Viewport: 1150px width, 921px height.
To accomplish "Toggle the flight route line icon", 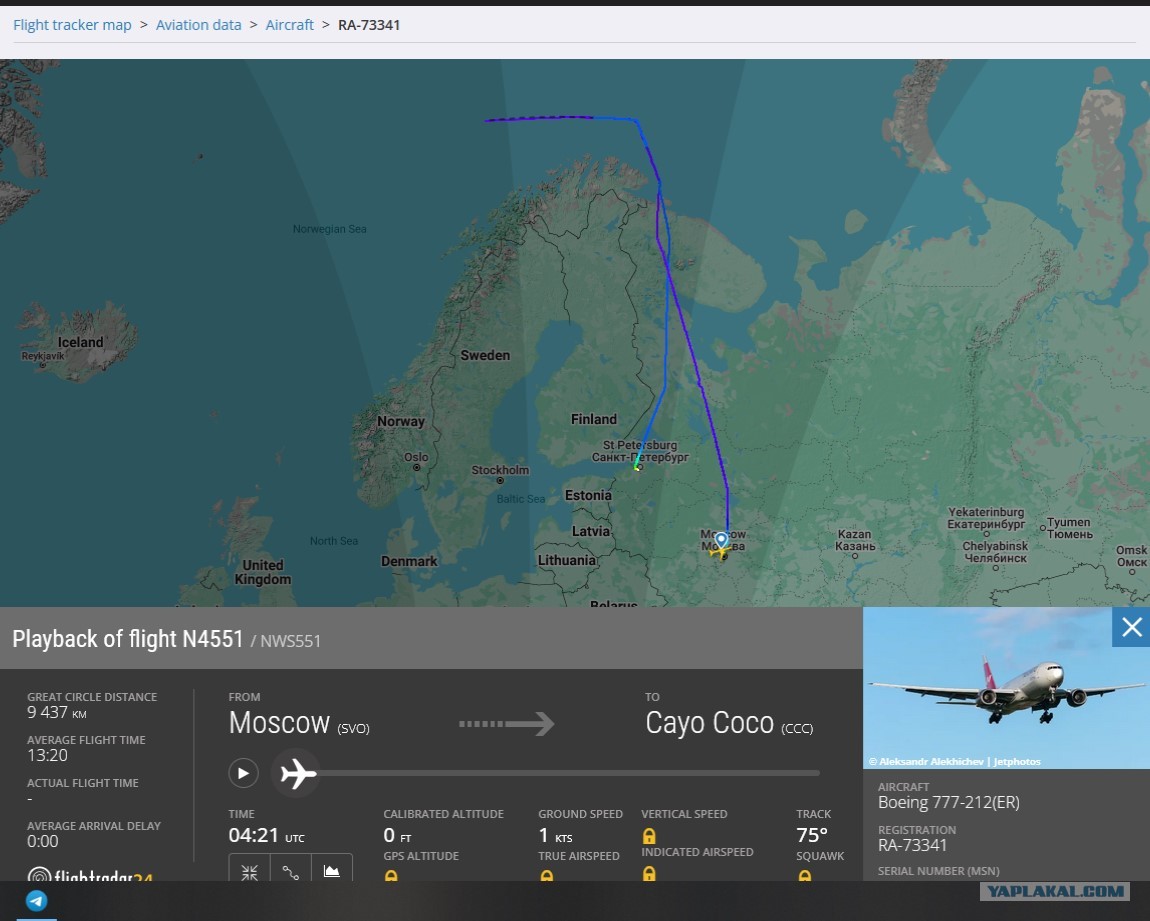I will tap(290, 871).
